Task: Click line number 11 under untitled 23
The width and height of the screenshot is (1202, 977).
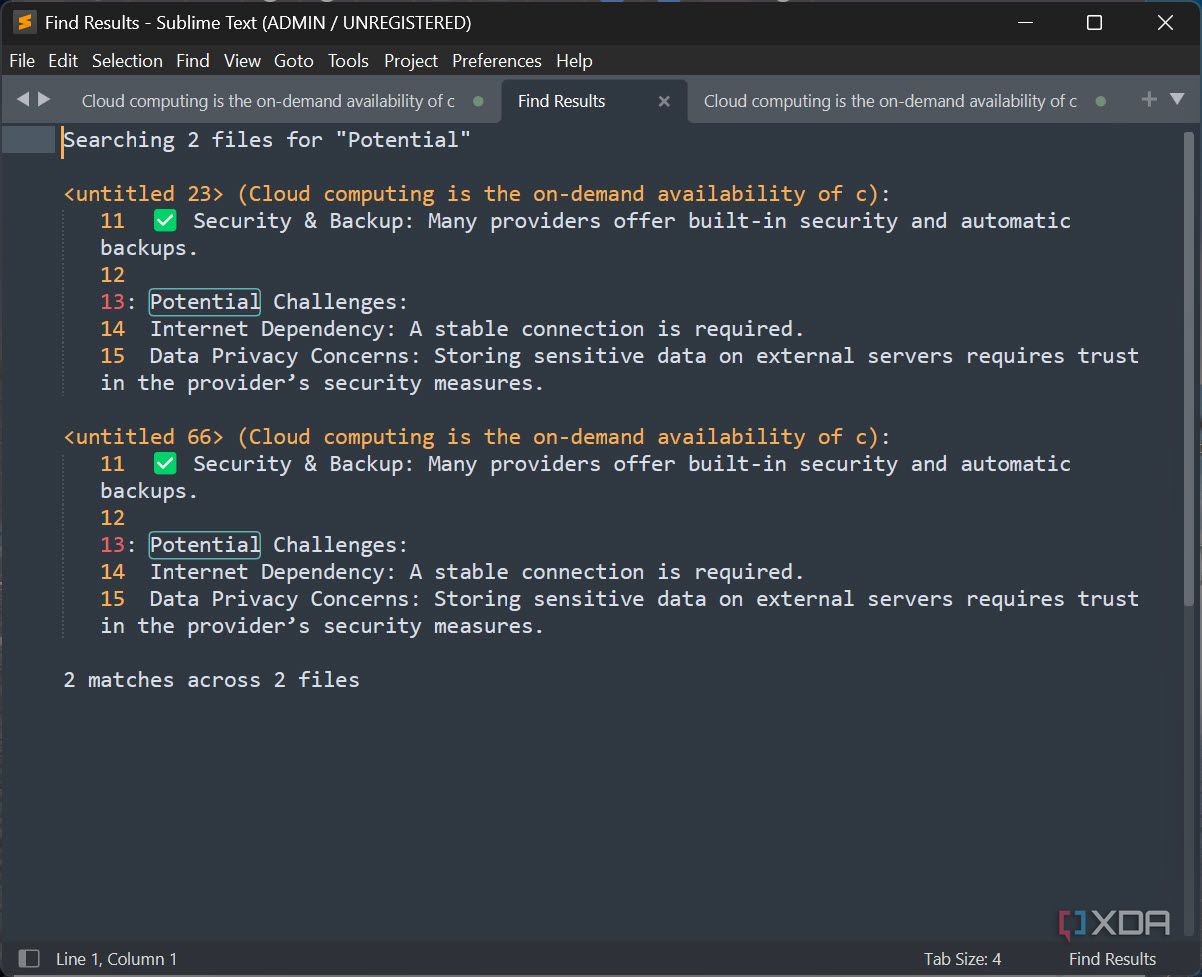Action: pos(113,221)
